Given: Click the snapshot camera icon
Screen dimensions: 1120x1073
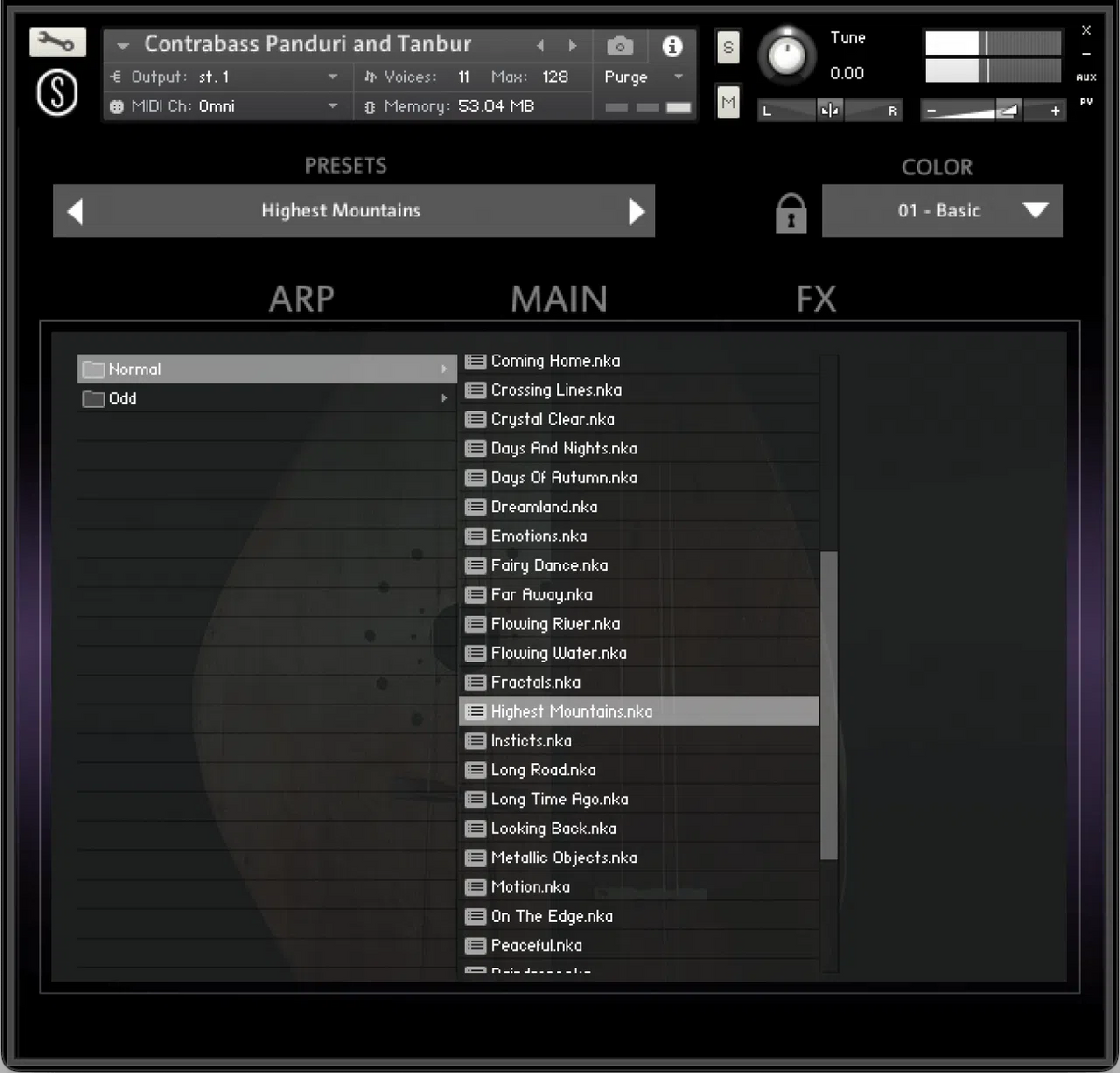Looking at the screenshot, I should click(619, 45).
